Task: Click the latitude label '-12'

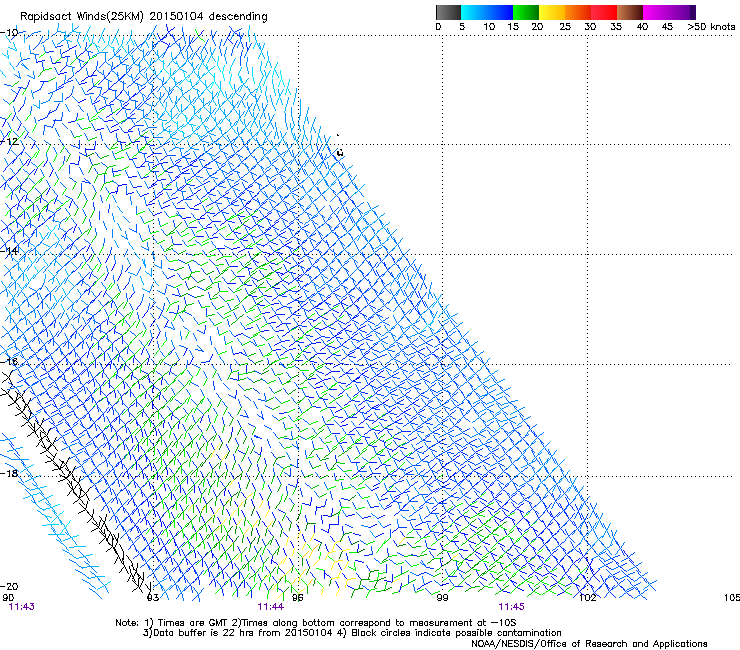Action: click(x=9, y=142)
